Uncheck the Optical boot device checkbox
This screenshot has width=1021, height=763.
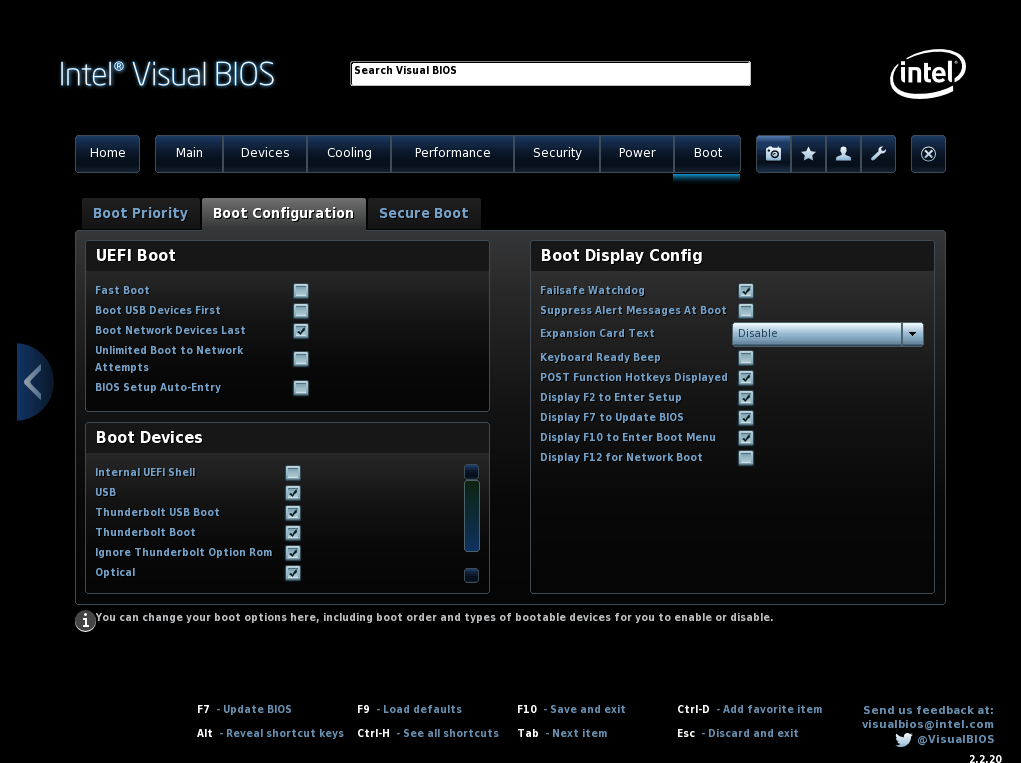pos(293,573)
